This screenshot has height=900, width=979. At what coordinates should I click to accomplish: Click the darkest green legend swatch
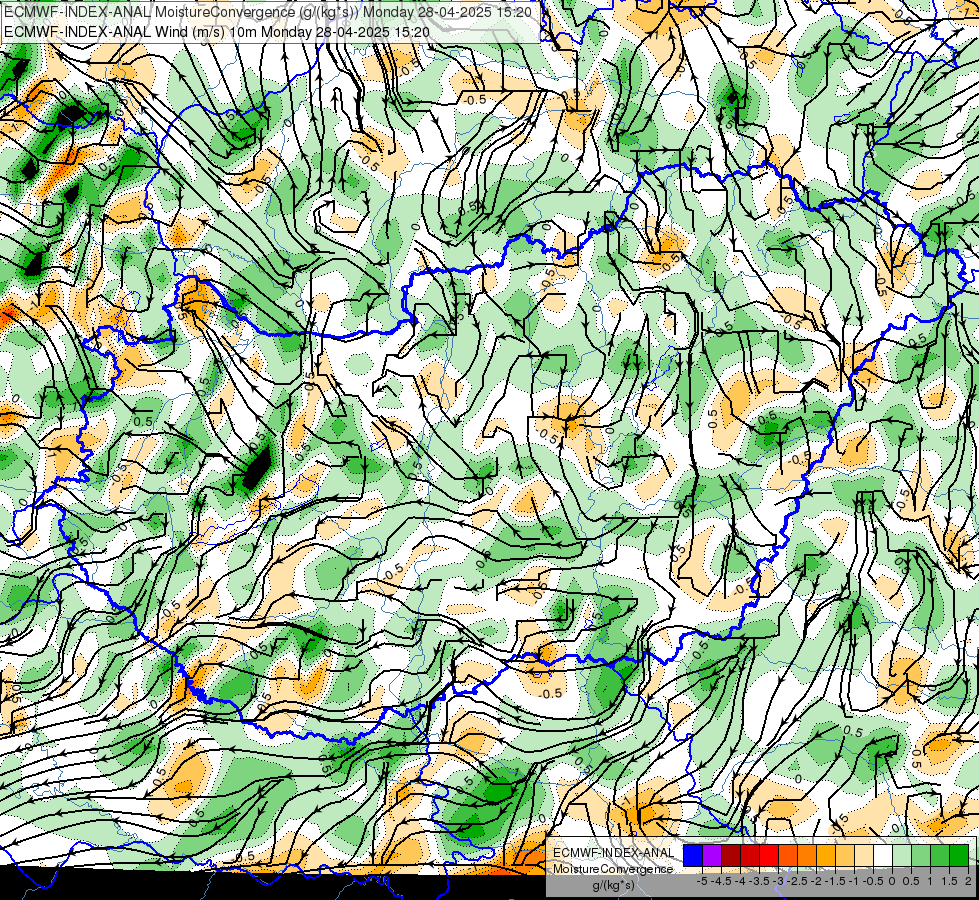[x=959, y=856]
